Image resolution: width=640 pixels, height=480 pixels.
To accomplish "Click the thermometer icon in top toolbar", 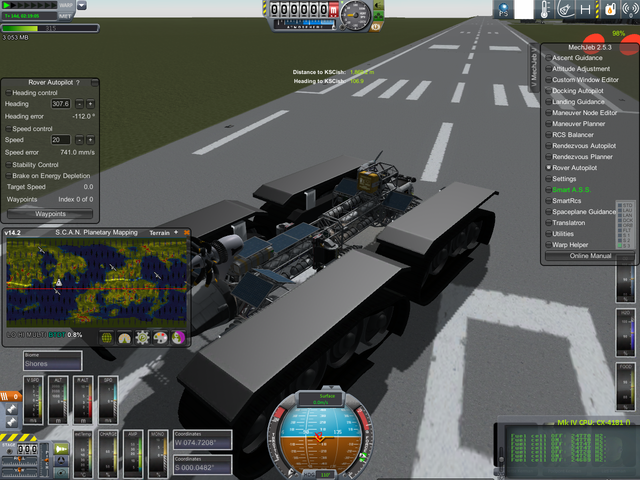I will 544,9.
